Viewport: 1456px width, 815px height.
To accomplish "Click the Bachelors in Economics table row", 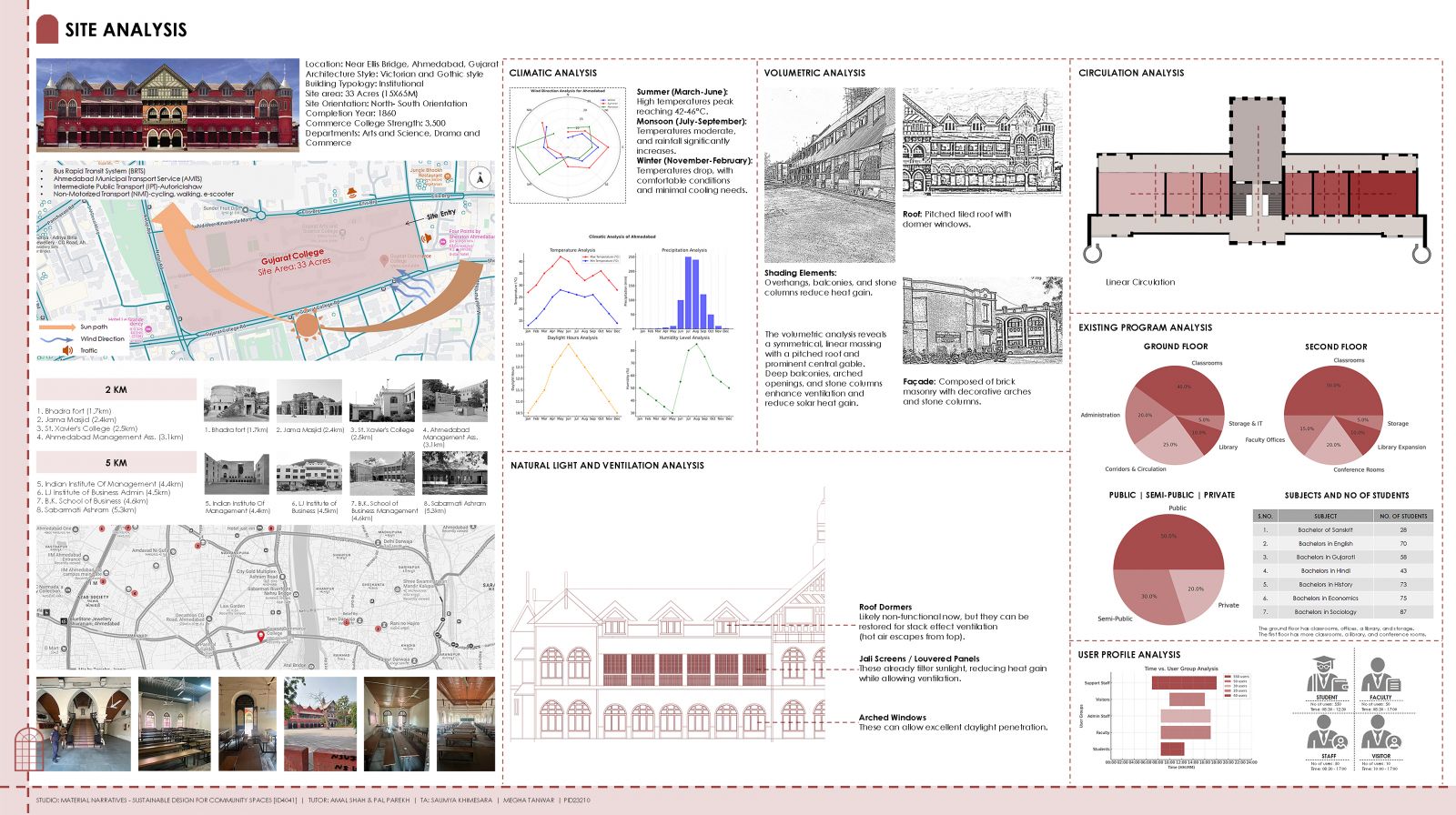I will tap(1343, 599).
